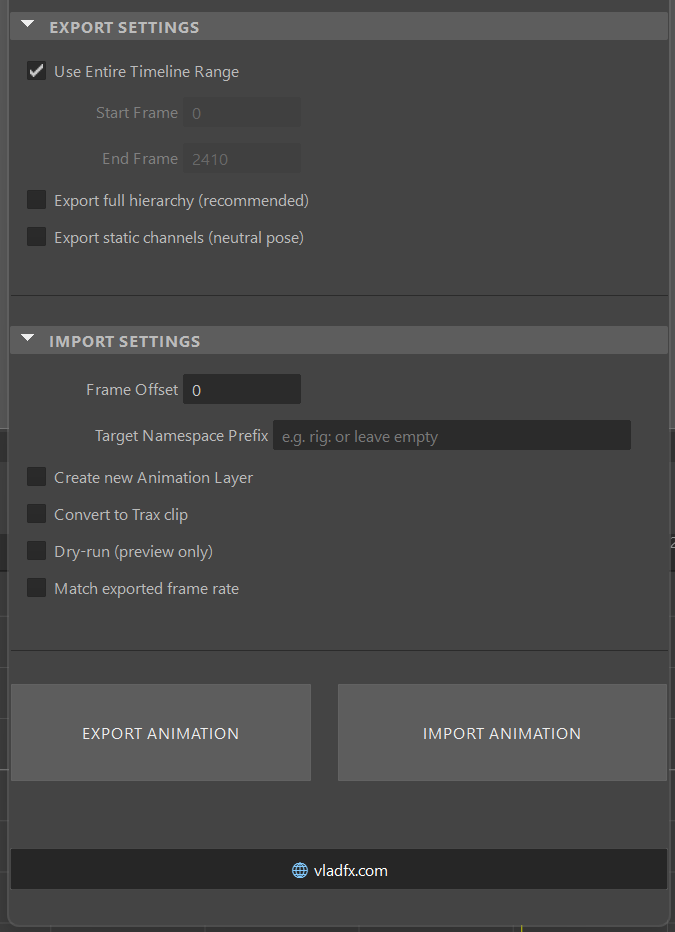
Task: Click the IMPORT SETTINGS header title
Action: point(125,341)
